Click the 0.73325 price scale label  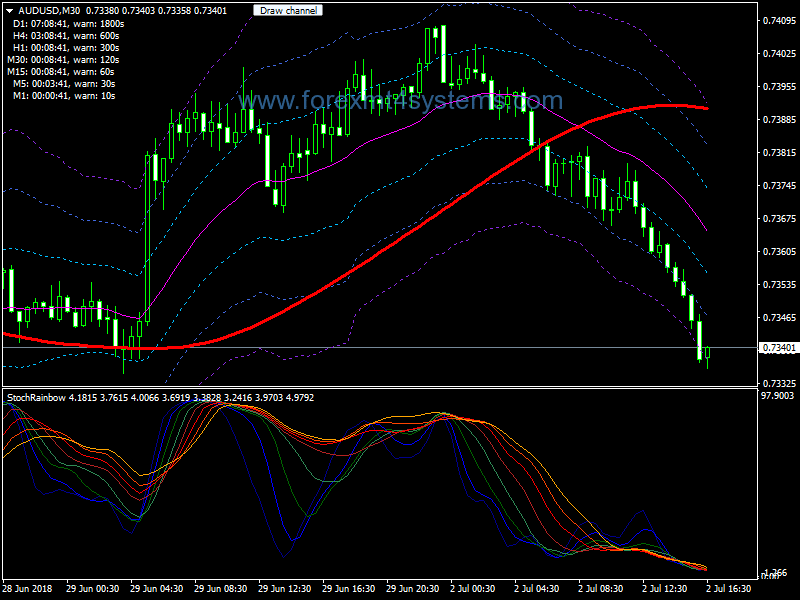click(x=778, y=383)
